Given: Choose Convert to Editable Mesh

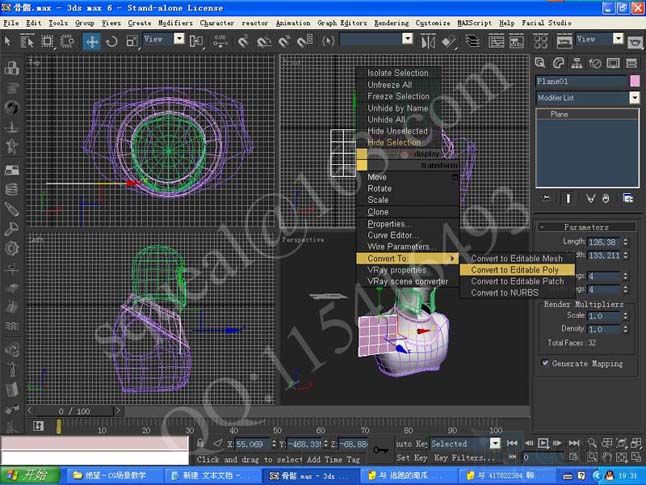Looking at the screenshot, I should click(x=517, y=258).
